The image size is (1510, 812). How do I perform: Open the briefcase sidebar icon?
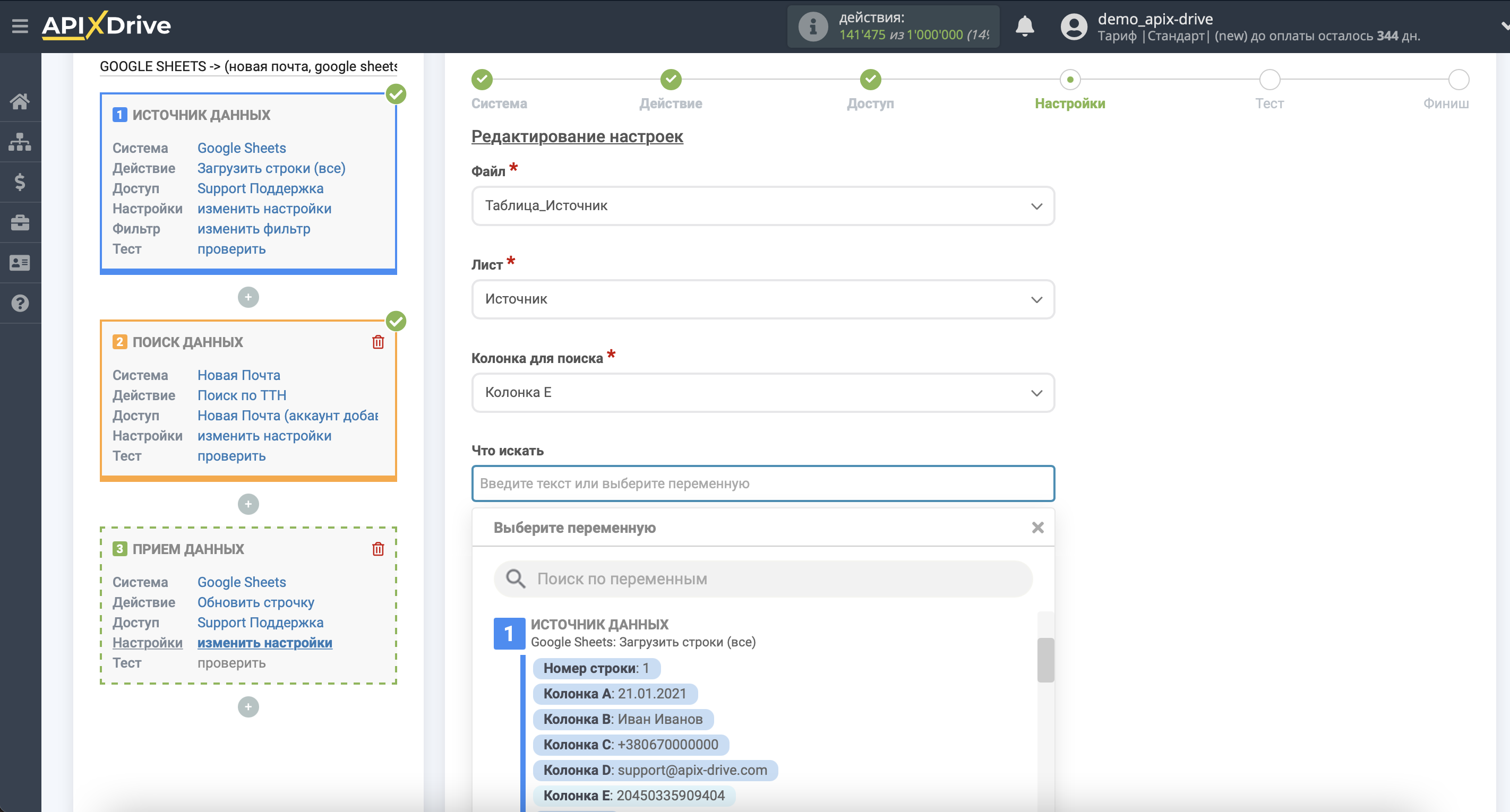(20, 222)
